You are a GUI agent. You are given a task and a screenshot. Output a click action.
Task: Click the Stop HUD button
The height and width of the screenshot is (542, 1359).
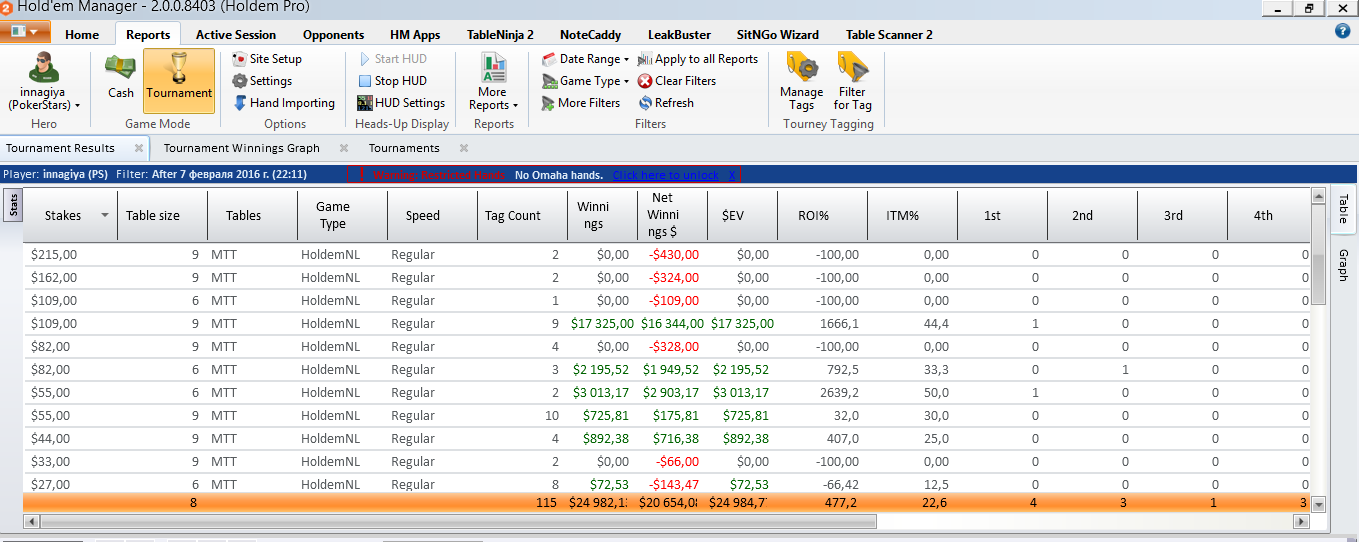(393, 81)
